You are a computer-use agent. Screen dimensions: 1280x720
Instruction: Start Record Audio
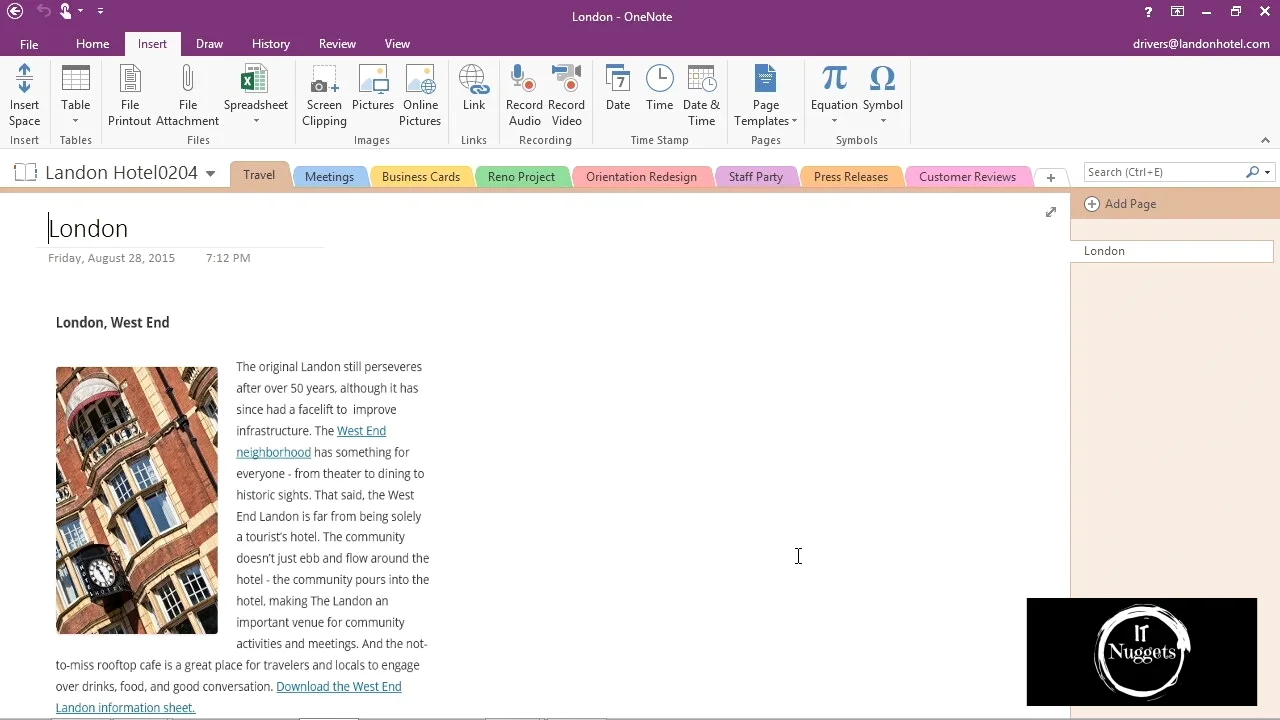[524, 96]
